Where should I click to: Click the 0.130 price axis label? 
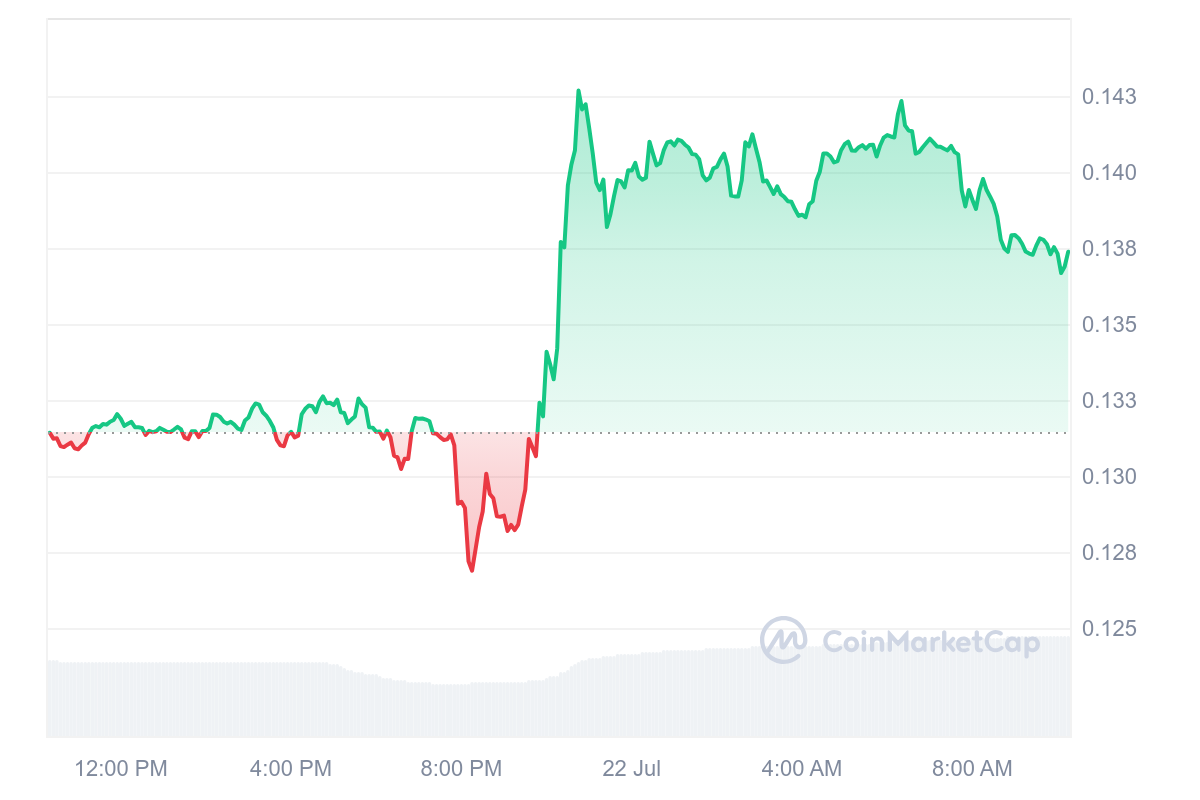click(x=1109, y=477)
